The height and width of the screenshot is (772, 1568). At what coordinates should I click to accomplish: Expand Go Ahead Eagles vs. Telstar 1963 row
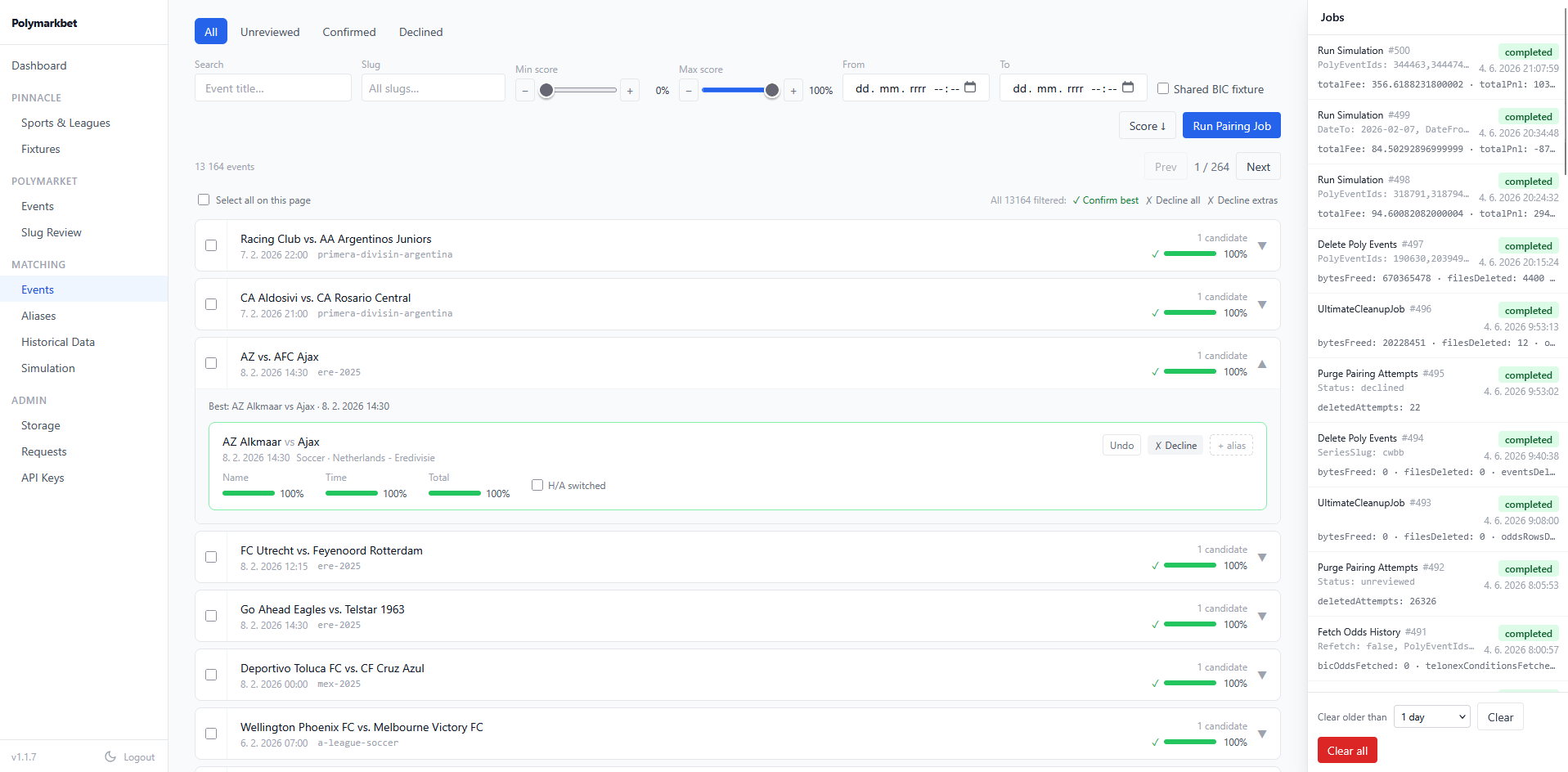pyautogui.click(x=1262, y=617)
